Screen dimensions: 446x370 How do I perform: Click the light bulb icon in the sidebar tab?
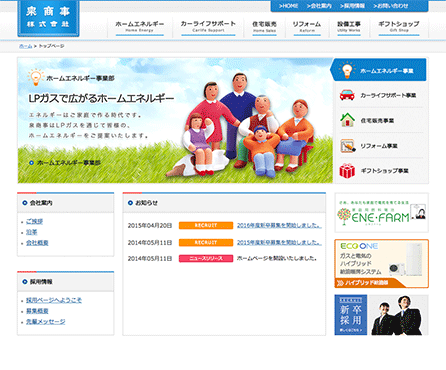pyautogui.click(x=347, y=70)
